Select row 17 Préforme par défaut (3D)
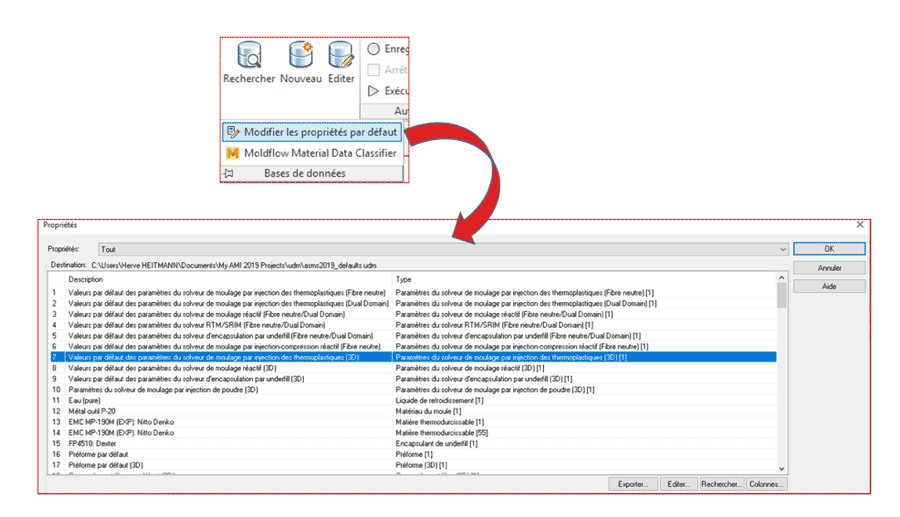900x517 pixels. tap(413, 465)
